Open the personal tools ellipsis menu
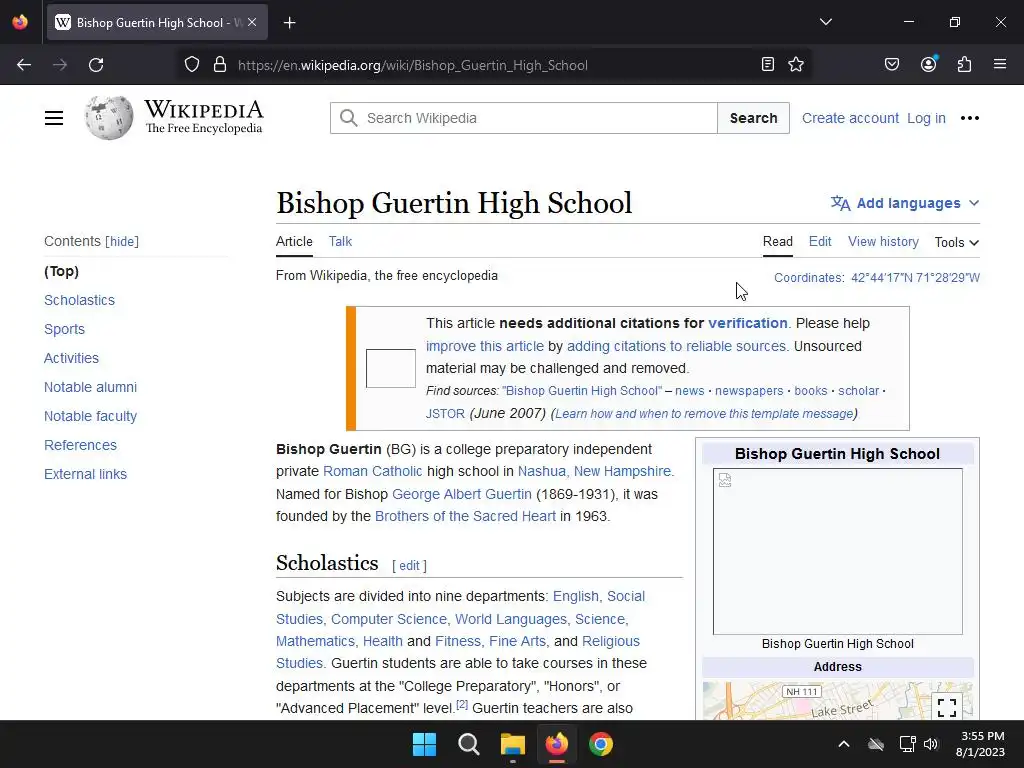Screen dimensions: 1024x768 tap(970, 118)
